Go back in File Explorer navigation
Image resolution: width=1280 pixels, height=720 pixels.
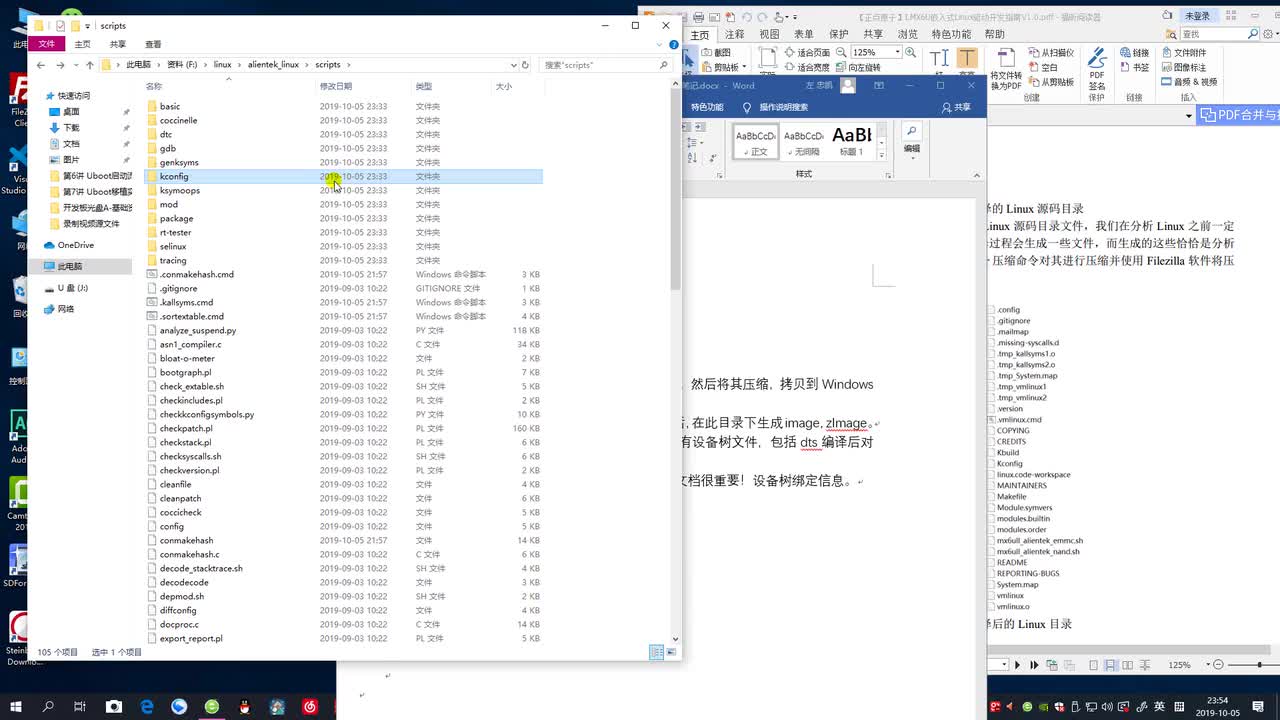pyautogui.click(x=40, y=65)
